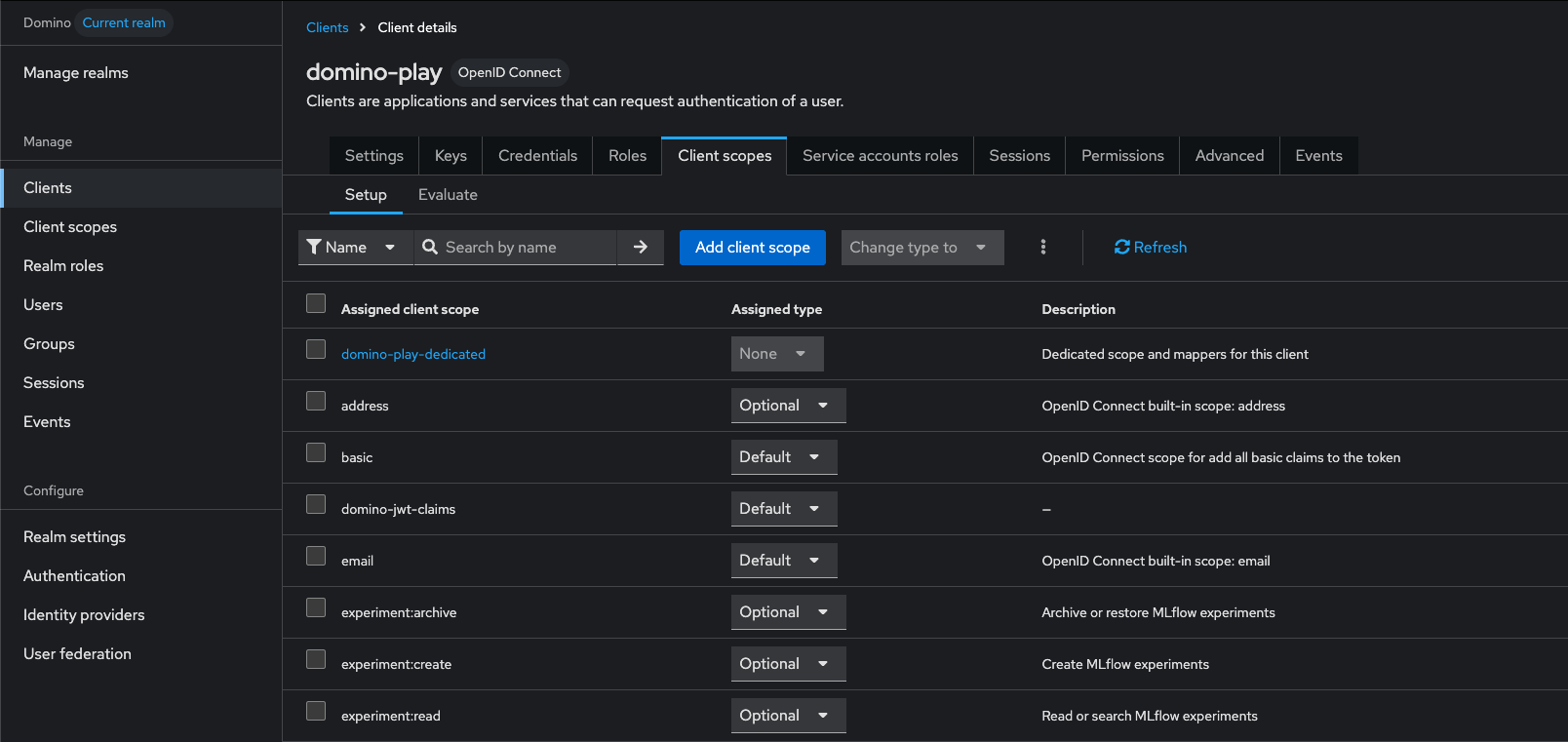Click the Current realm badge
The image size is (1568, 742).
click(x=124, y=22)
